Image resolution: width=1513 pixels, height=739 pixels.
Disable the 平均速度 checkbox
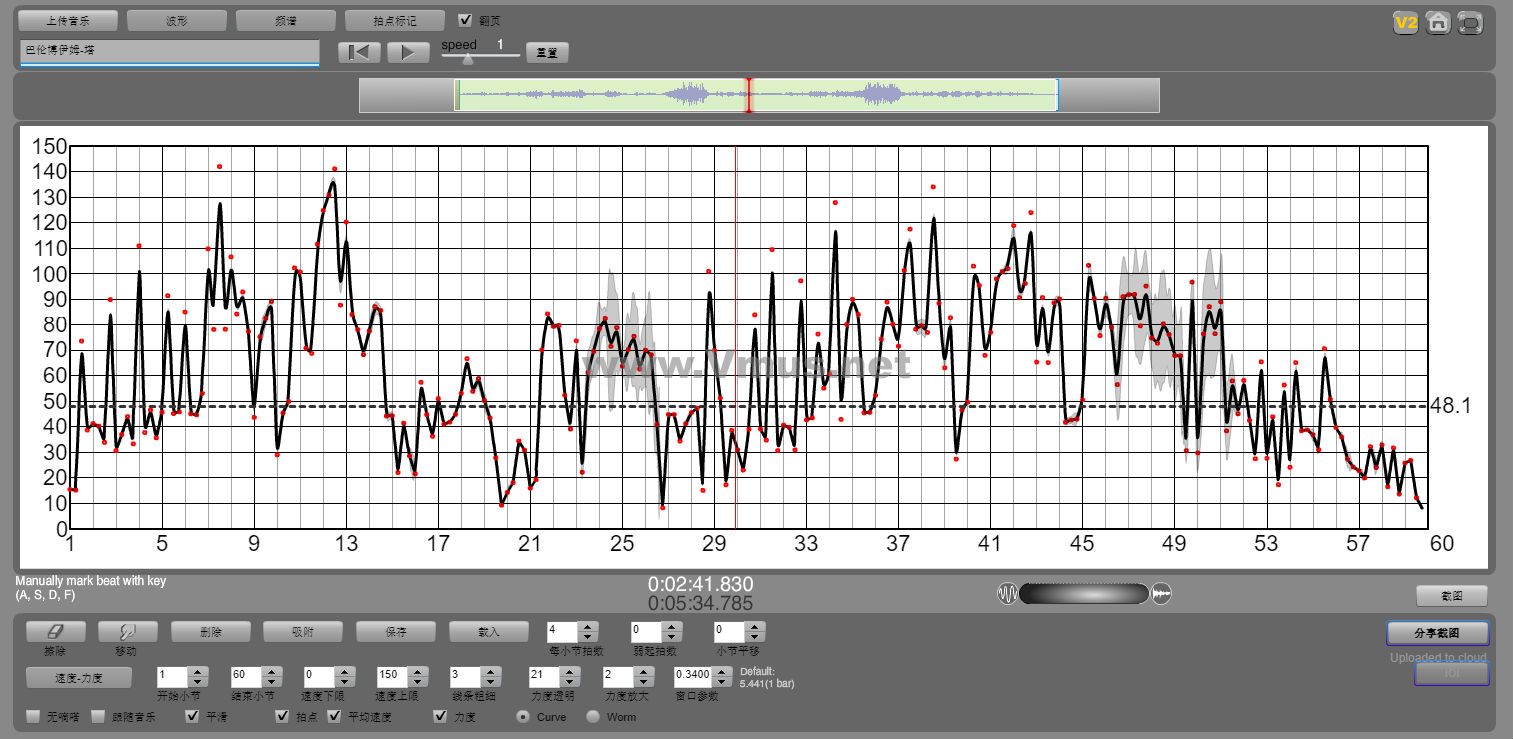334,716
